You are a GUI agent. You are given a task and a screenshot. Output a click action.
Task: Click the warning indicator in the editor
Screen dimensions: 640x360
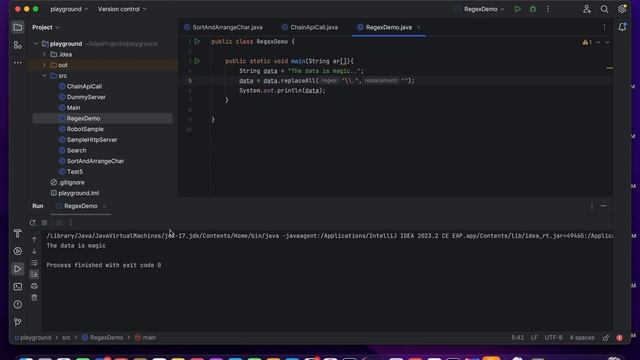(587, 42)
